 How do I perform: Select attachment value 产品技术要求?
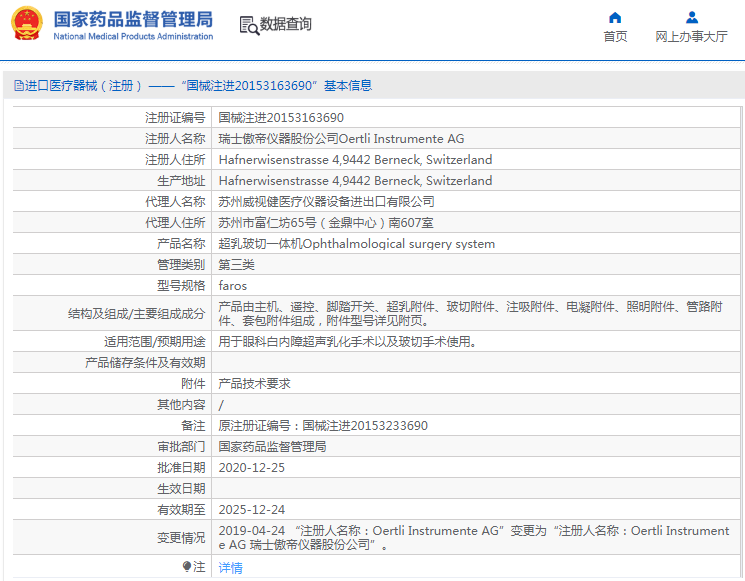254,384
